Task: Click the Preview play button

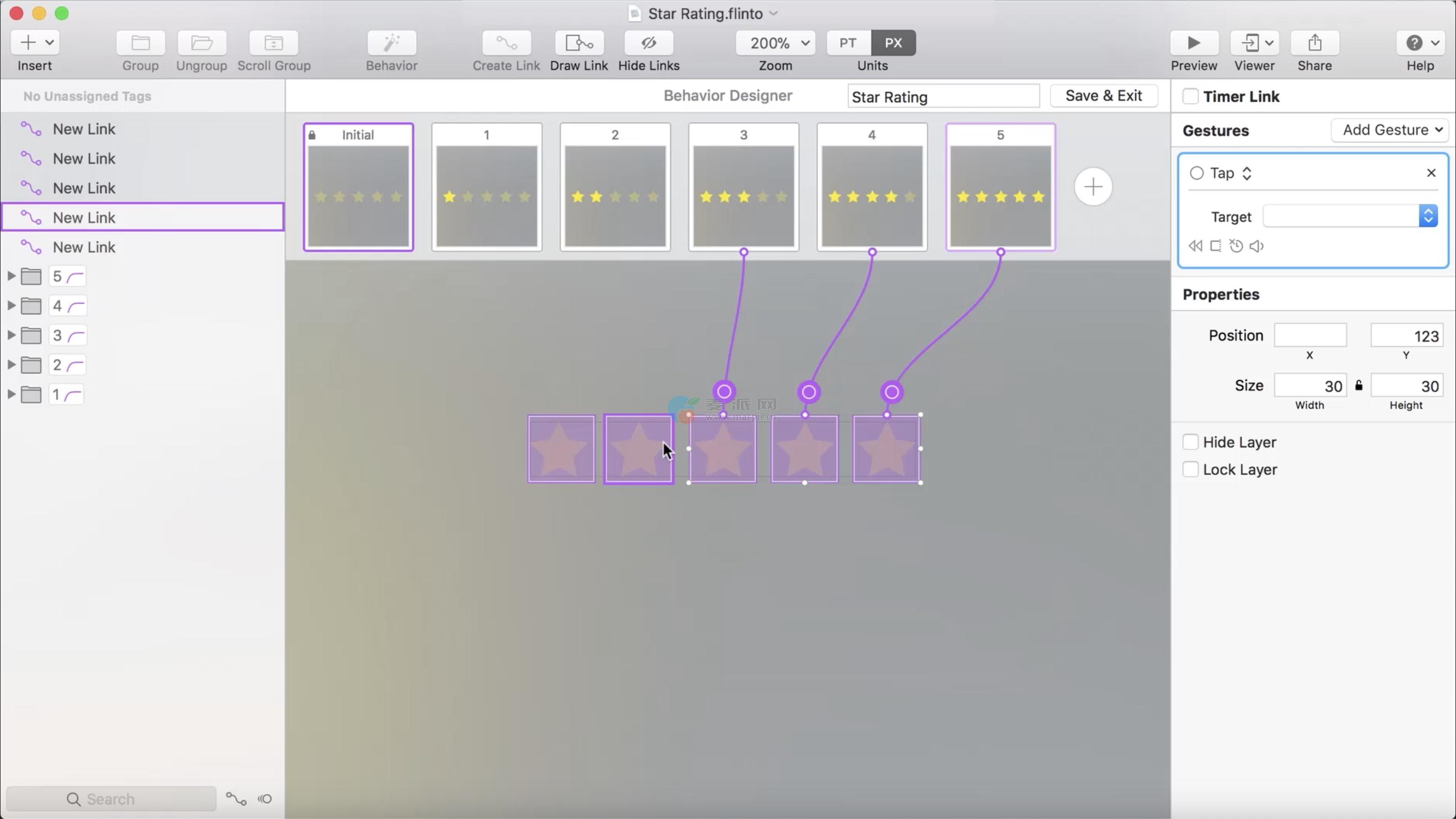Action: (x=1193, y=43)
